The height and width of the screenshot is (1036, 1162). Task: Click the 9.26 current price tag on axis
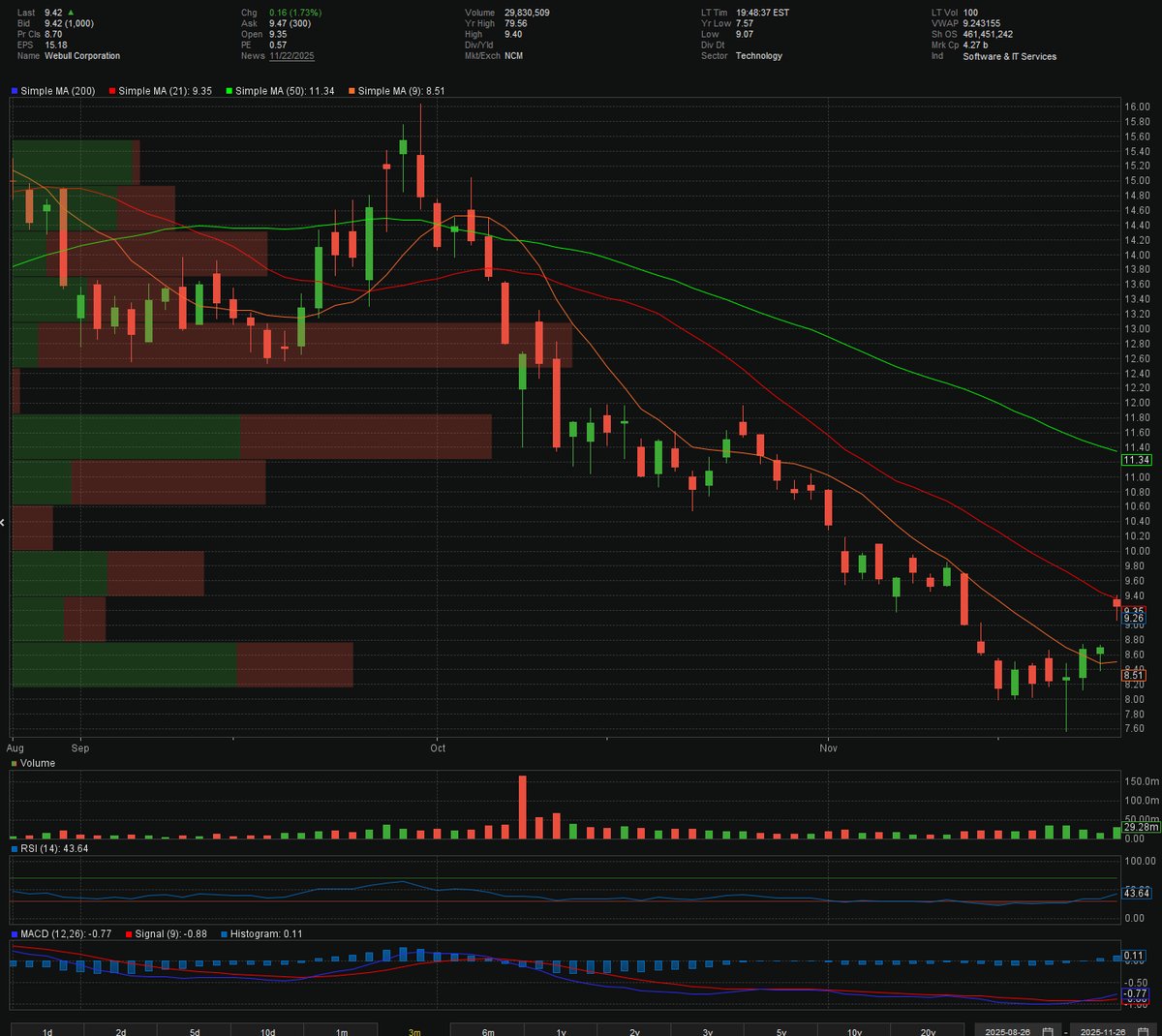(1134, 617)
